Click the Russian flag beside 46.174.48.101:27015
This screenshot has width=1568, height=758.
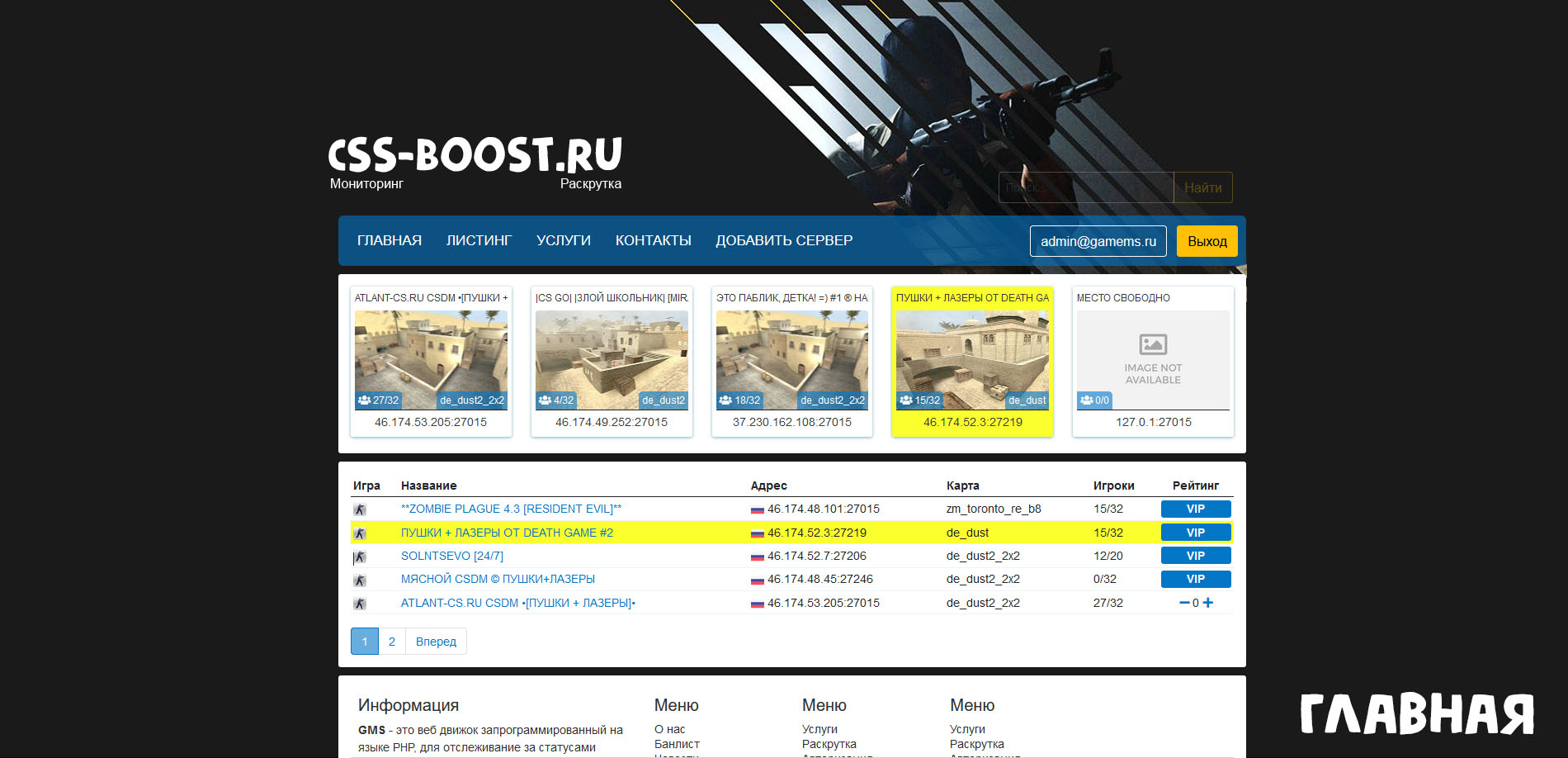pos(757,509)
